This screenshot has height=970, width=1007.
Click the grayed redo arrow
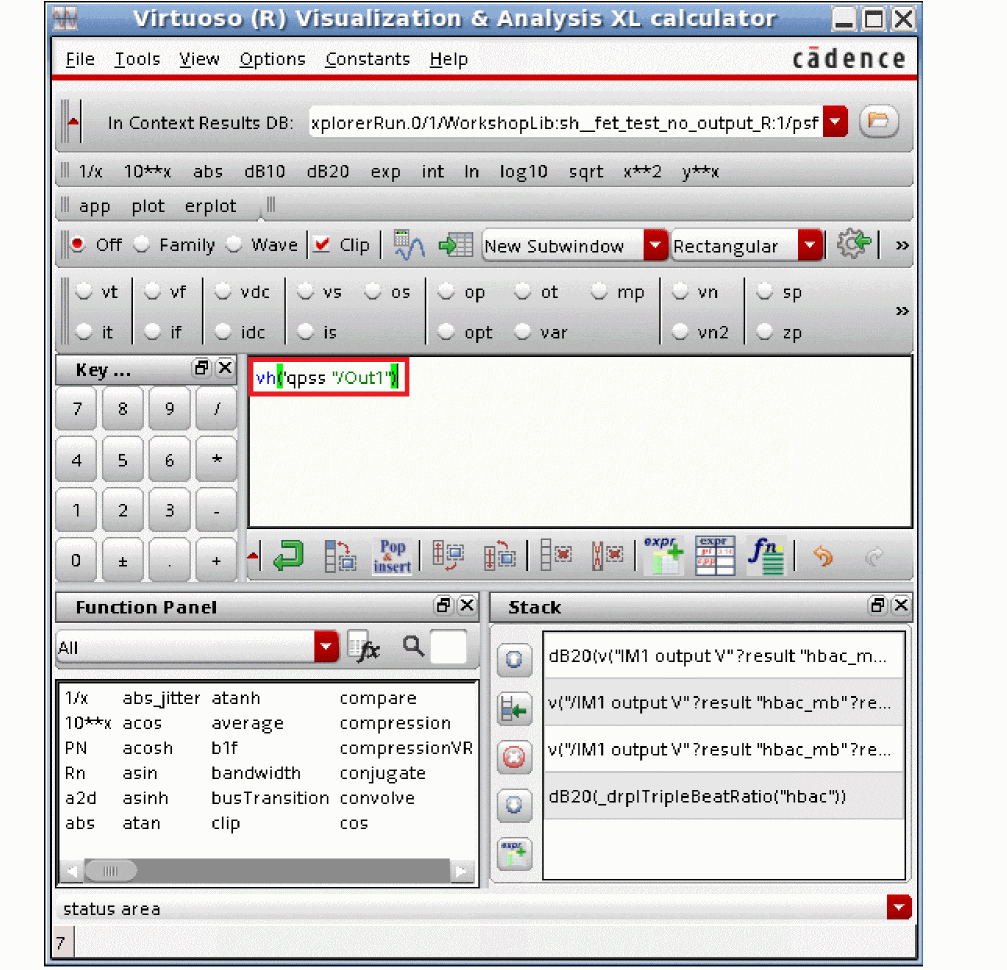click(874, 556)
